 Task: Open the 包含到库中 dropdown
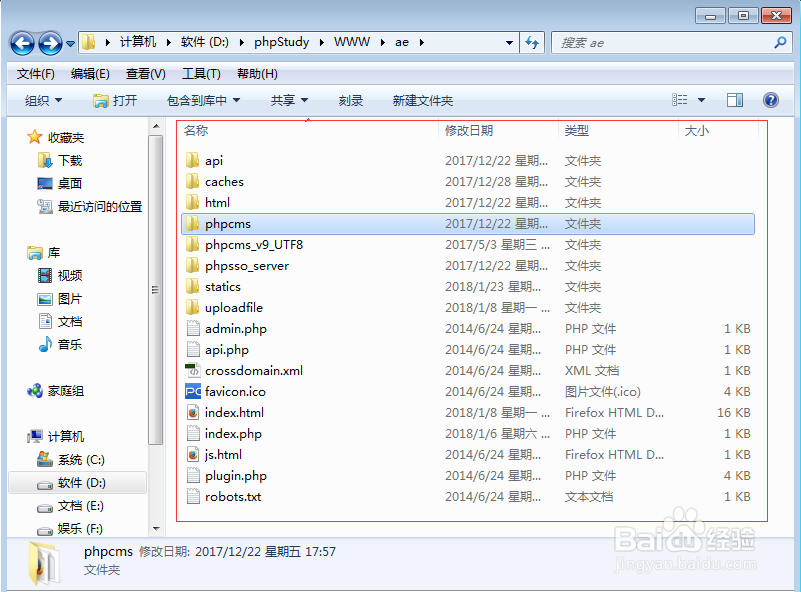click(x=203, y=101)
